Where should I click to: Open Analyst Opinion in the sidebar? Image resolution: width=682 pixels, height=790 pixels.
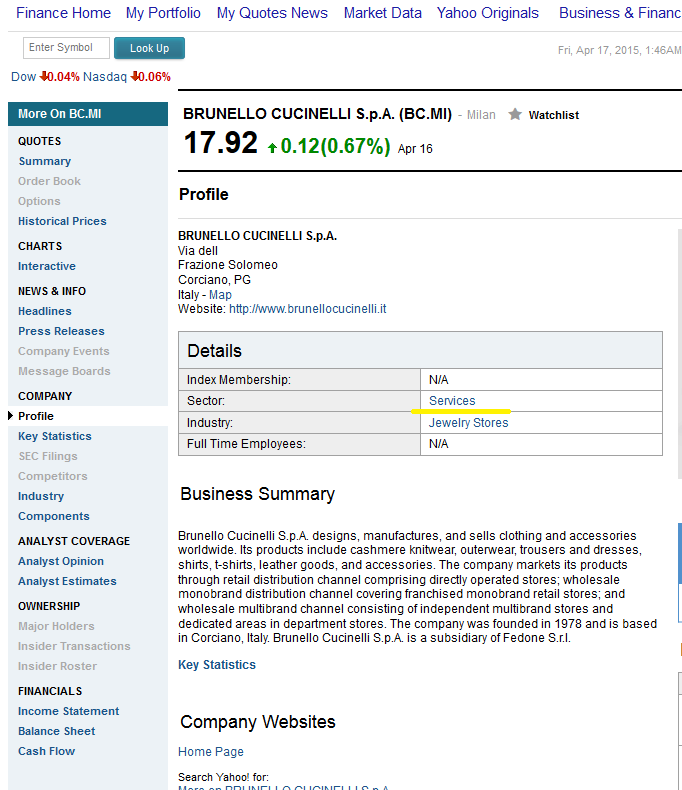click(x=61, y=561)
